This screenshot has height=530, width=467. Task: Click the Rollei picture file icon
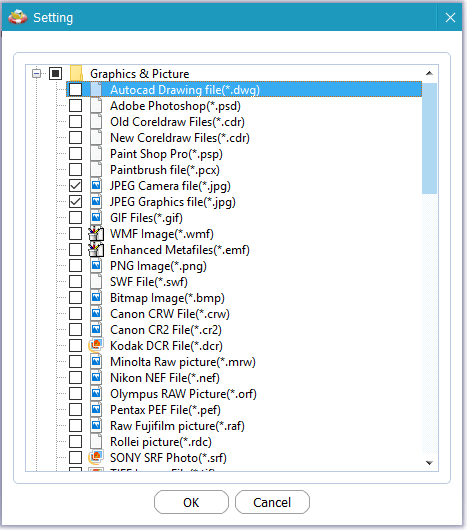(x=96, y=441)
